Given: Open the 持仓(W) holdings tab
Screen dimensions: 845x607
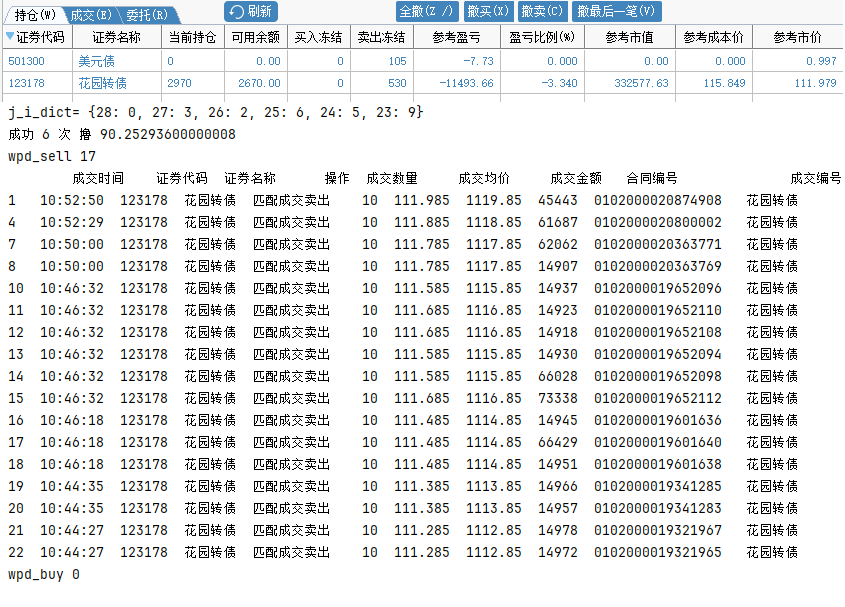Looking at the screenshot, I should (x=34, y=15).
